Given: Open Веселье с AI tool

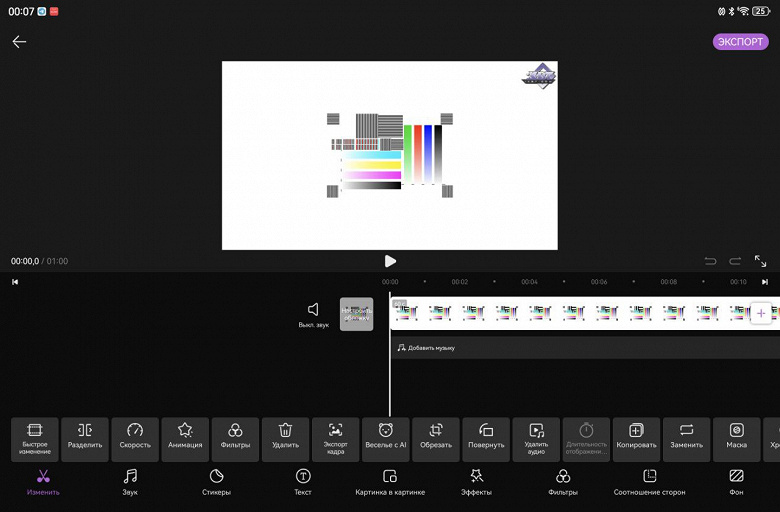Looking at the screenshot, I should pos(386,439).
